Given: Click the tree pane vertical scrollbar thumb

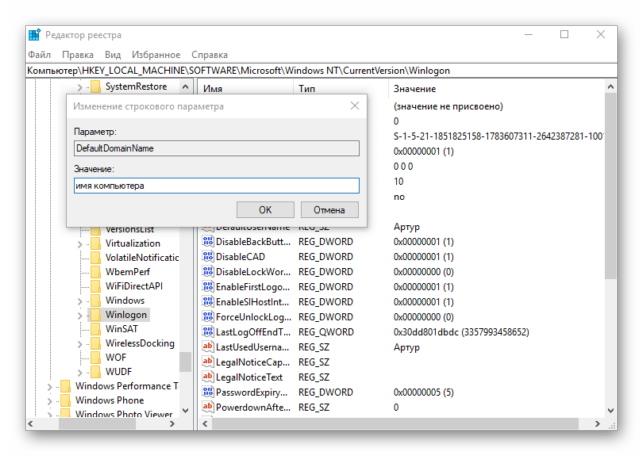Looking at the screenshot, I should [x=185, y=361].
